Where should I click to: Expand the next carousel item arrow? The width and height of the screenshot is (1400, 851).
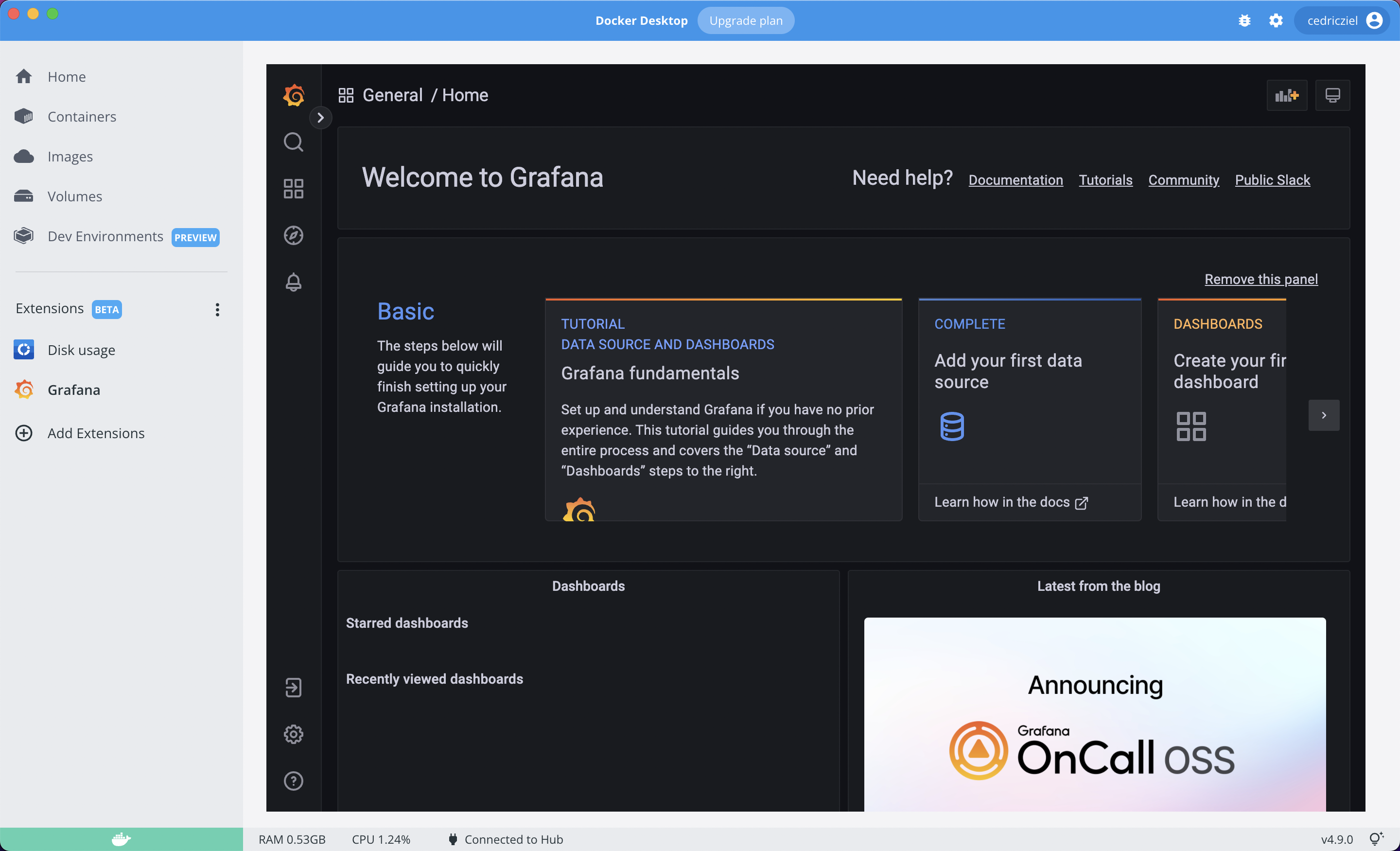1323,415
